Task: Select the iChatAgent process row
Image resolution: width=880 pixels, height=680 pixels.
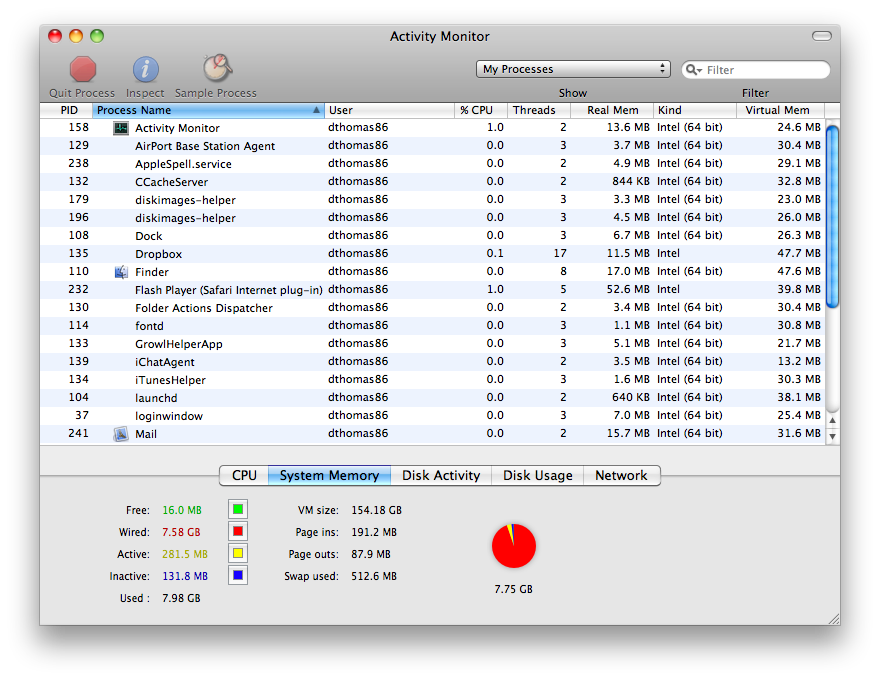Action: pos(433,362)
